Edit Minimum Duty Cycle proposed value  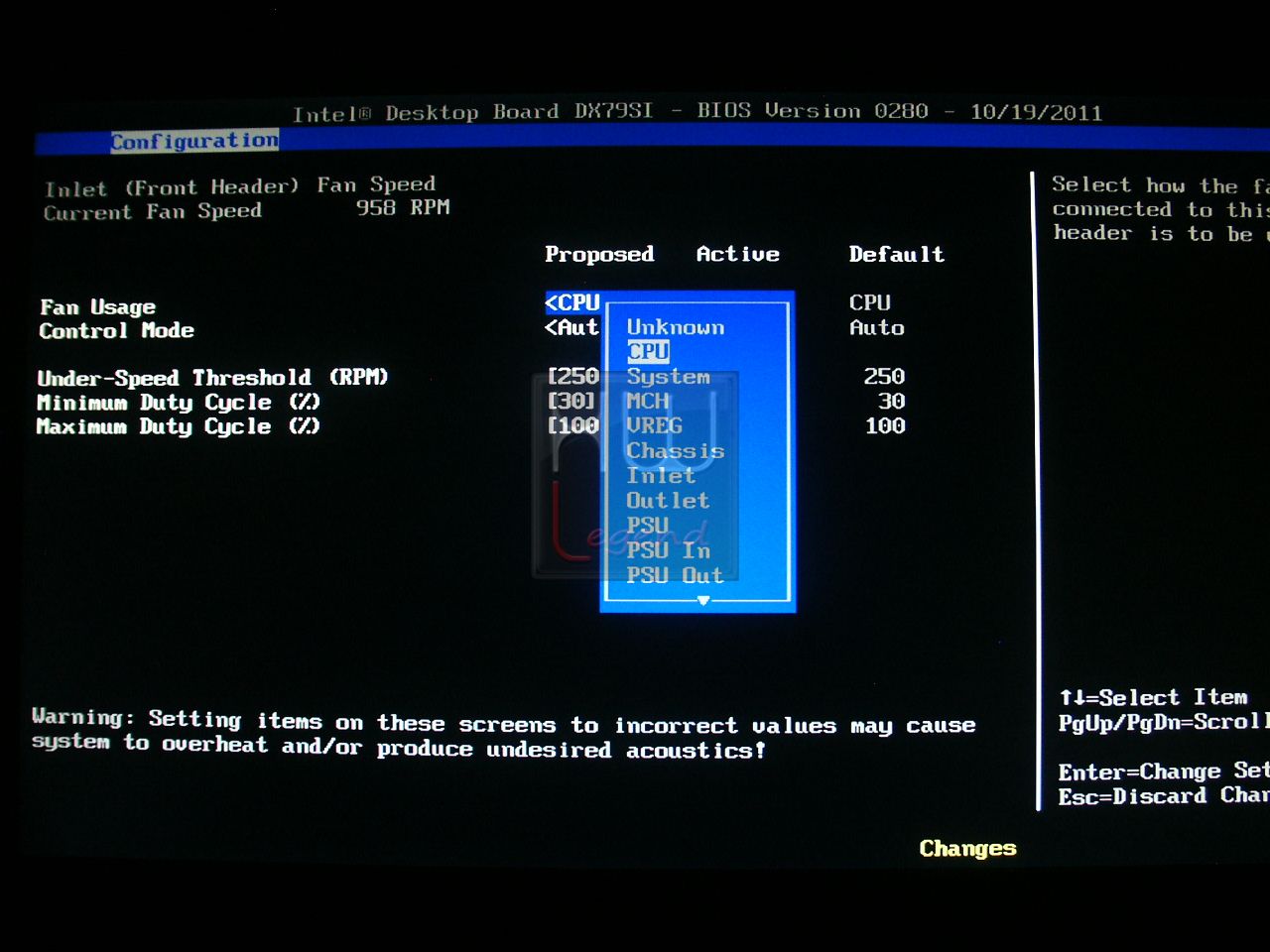pyautogui.click(x=571, y=401)
